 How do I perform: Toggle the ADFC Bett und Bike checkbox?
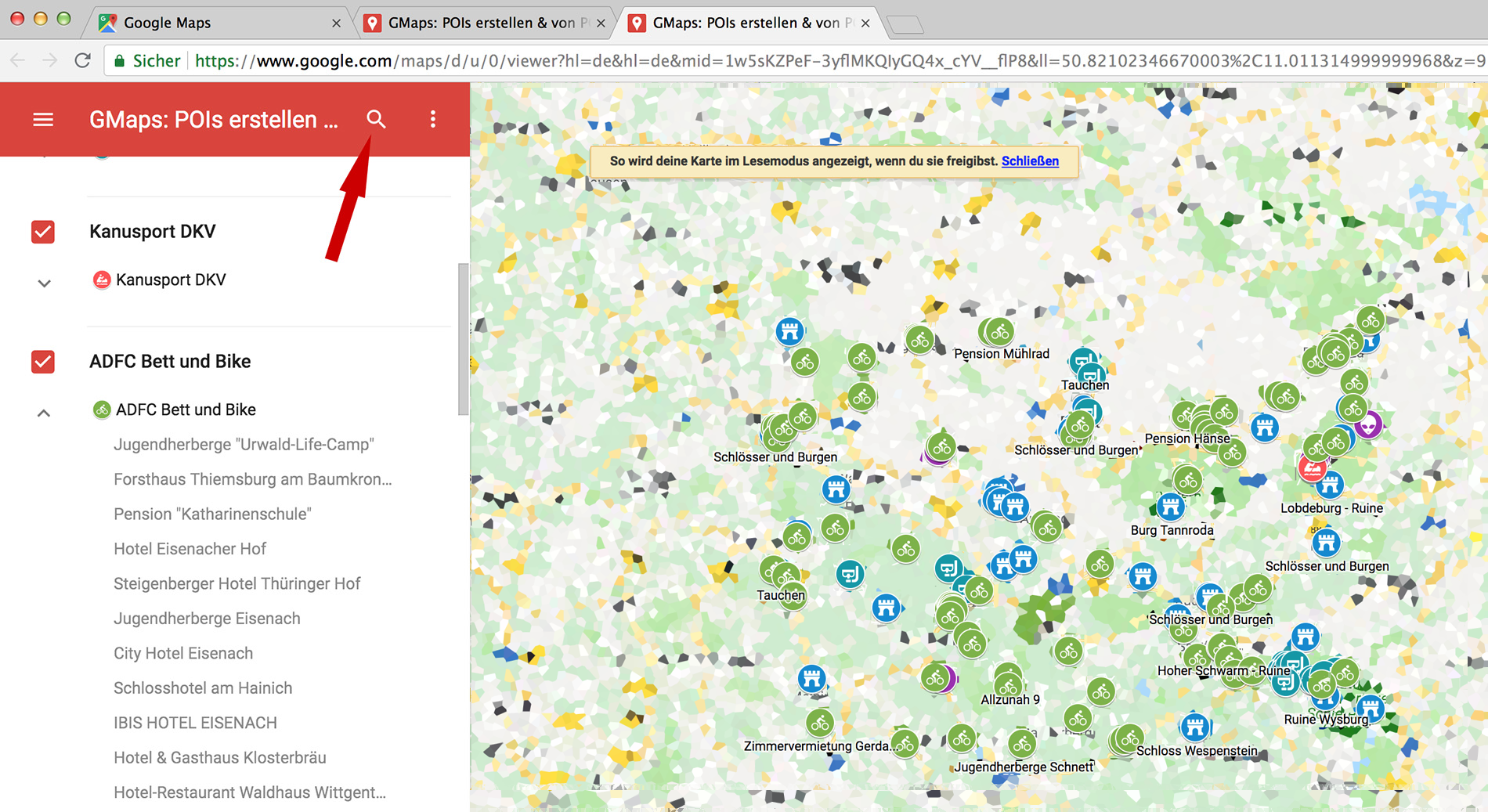(x=43, y=362)
